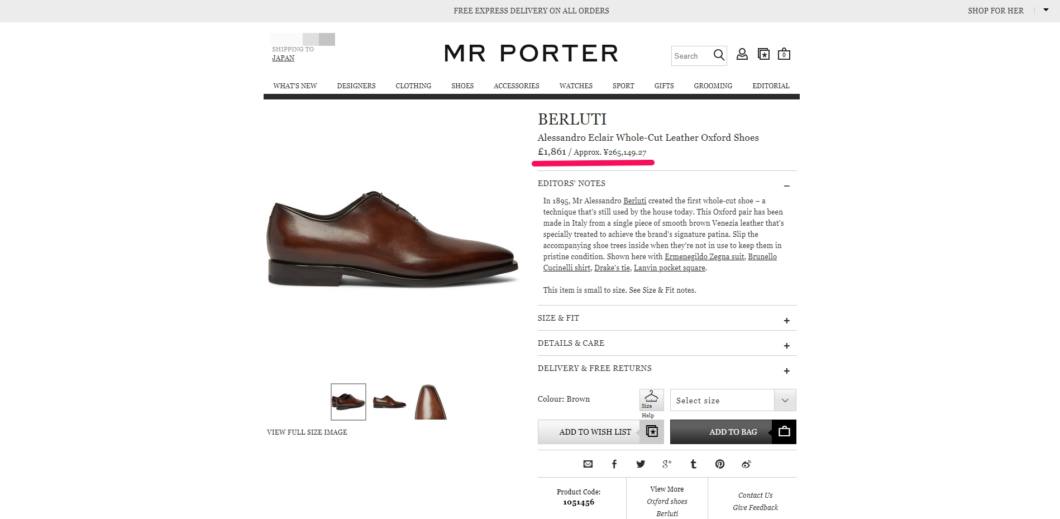Share product on Facebook
The width and height of the screenshot is (1060, 519).
click(x=614, y=464)
